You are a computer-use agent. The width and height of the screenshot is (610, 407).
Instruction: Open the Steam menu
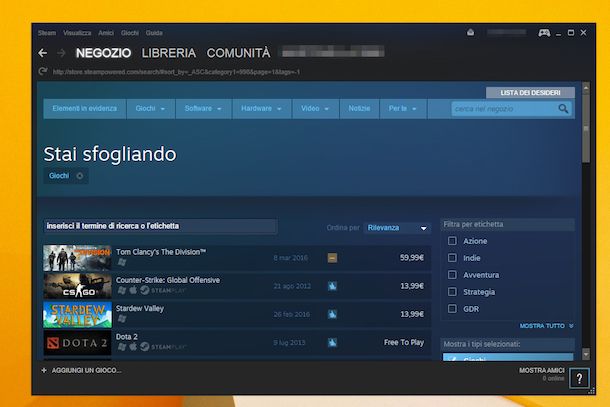point(47,33)
